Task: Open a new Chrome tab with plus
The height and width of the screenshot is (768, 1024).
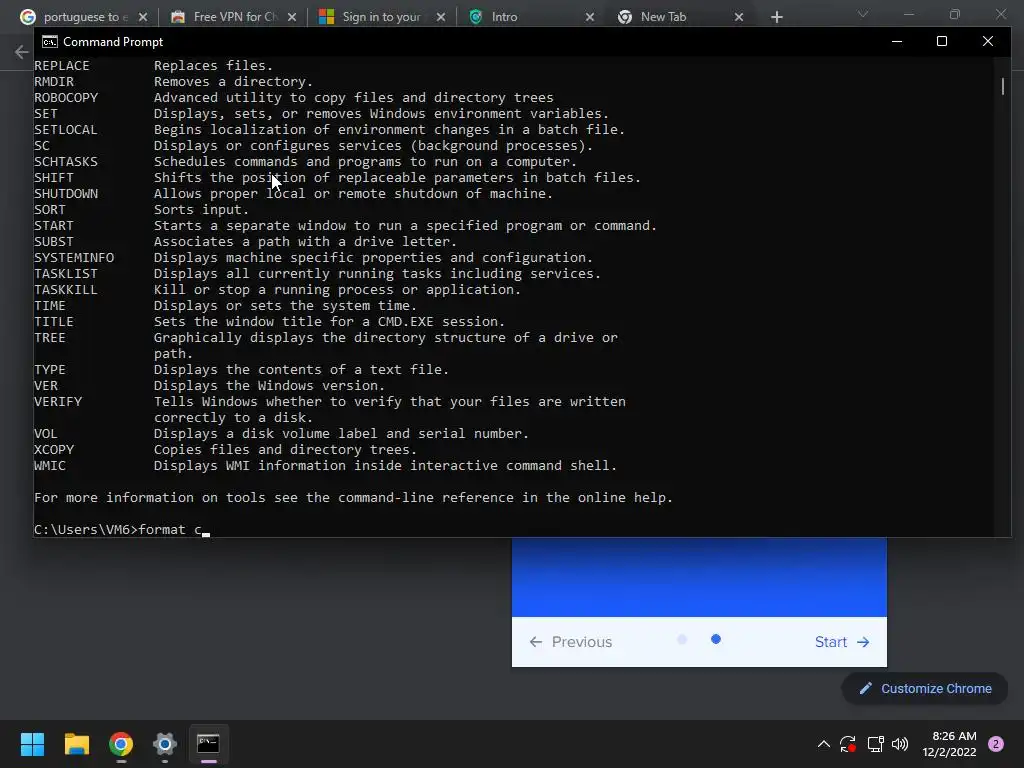Action: pos(776,17)
